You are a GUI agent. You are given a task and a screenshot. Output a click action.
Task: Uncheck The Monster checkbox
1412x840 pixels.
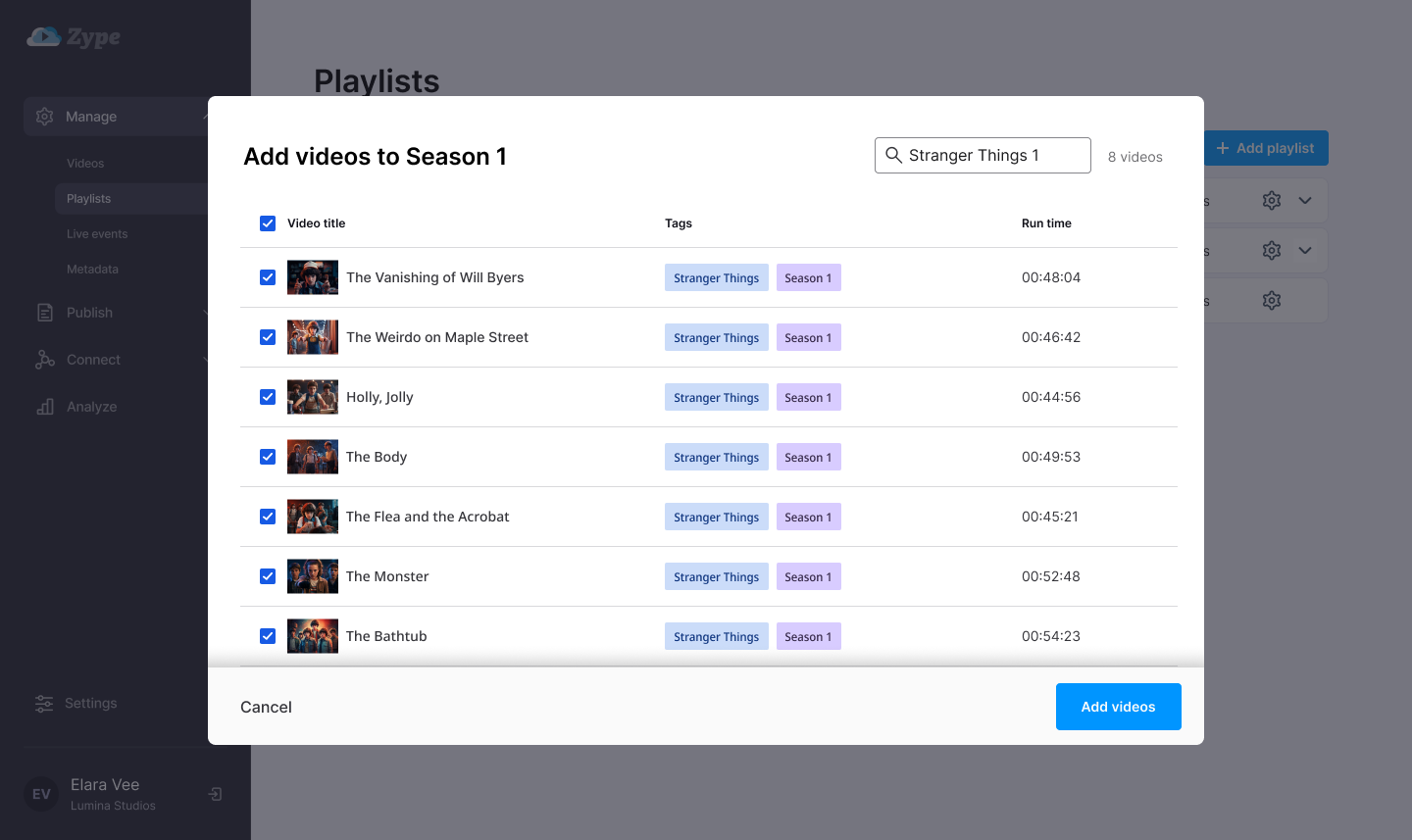point(268,576)
